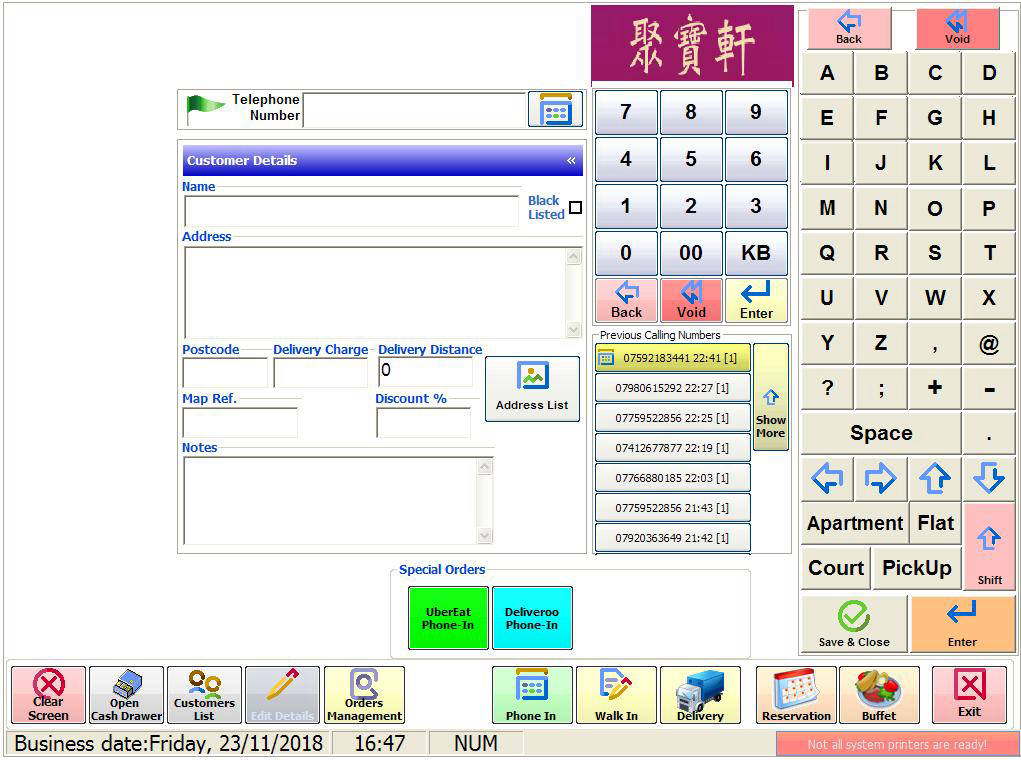
Task: Select the Buffet option
Action: coord(879,694)
